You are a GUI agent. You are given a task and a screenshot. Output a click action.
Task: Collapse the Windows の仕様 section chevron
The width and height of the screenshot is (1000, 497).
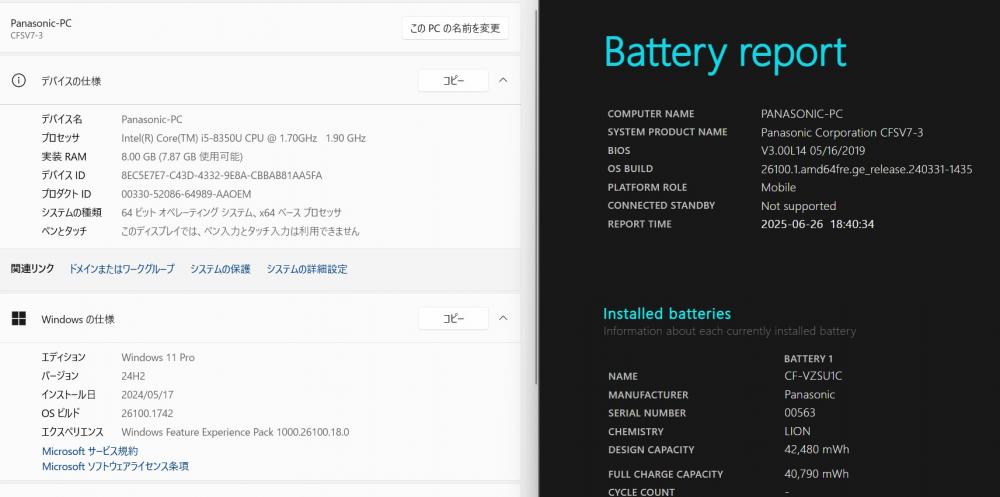tap(503, 318)
